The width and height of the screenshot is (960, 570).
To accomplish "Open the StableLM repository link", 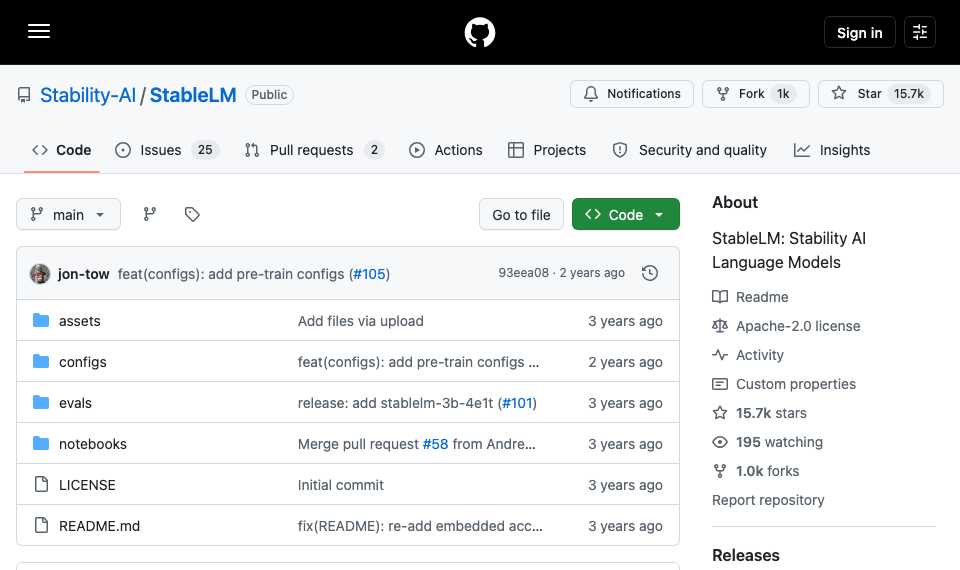I will [x=193, y=95].
